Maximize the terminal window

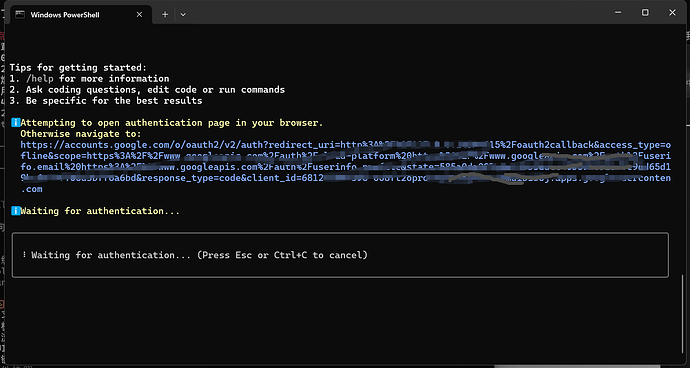click(x=645, y=13)
